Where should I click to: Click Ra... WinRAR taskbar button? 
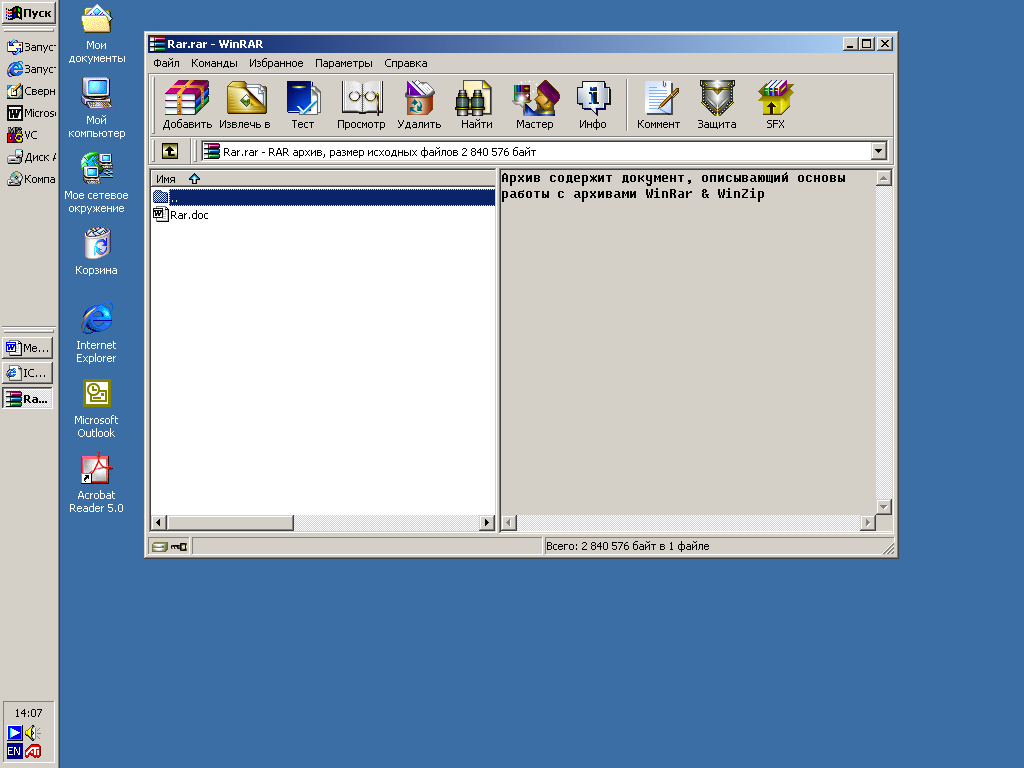click(27, 398)
